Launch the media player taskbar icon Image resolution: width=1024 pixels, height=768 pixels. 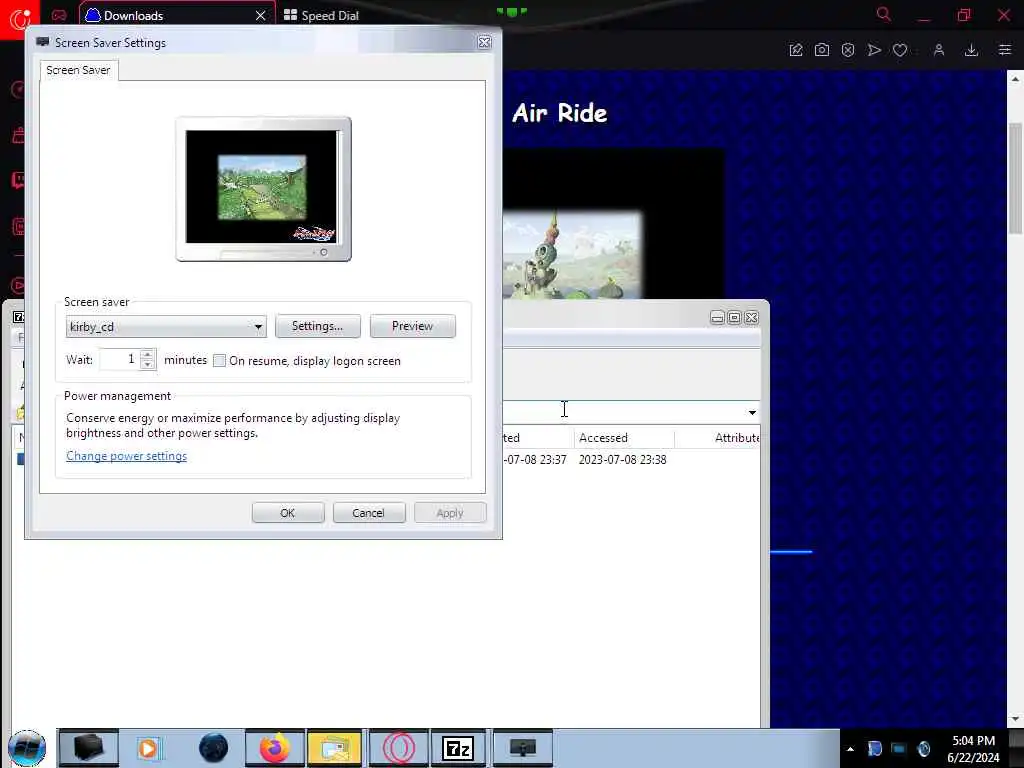(148, 748)
